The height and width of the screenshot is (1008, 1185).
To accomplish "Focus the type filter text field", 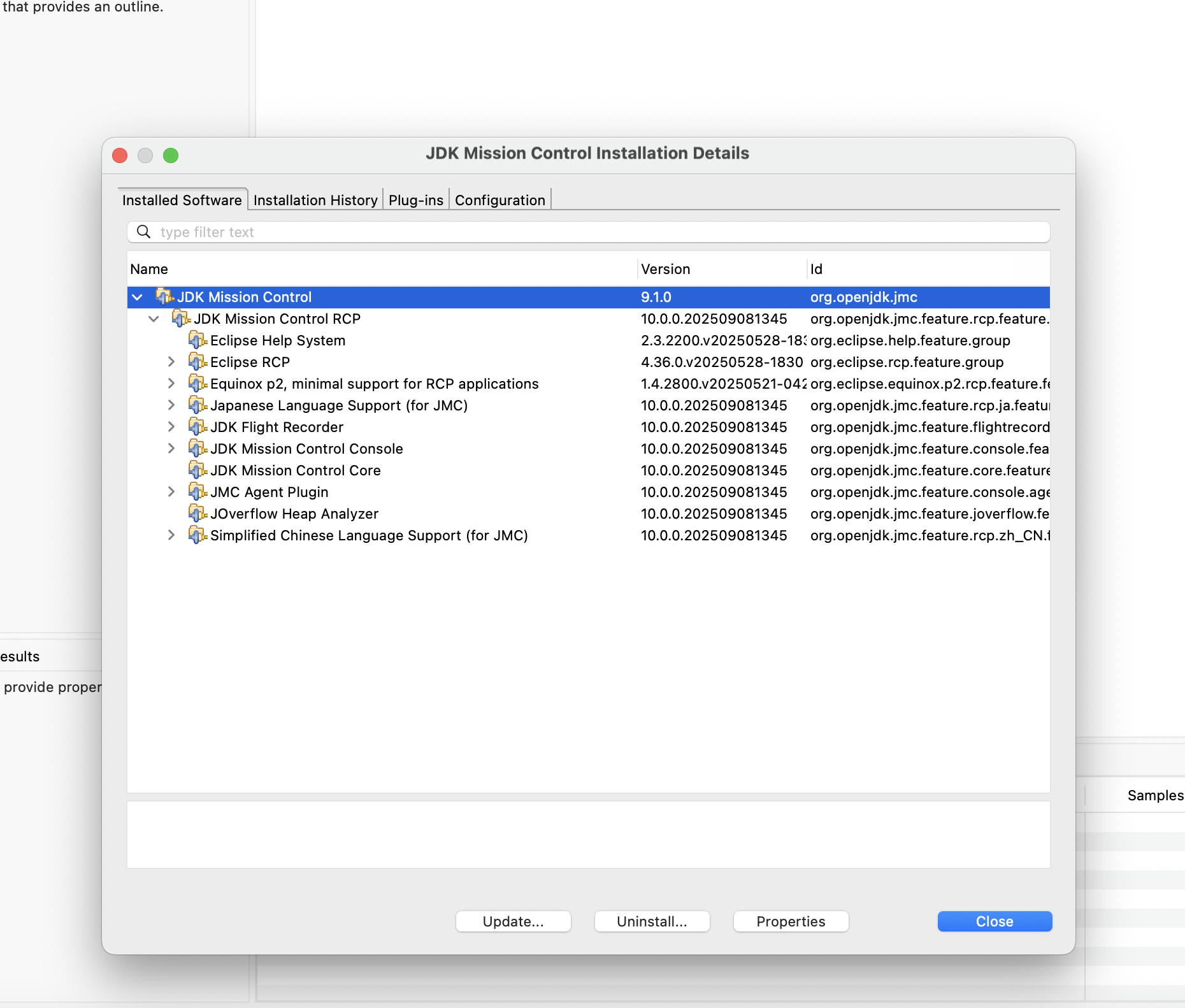I will (589, 232).
